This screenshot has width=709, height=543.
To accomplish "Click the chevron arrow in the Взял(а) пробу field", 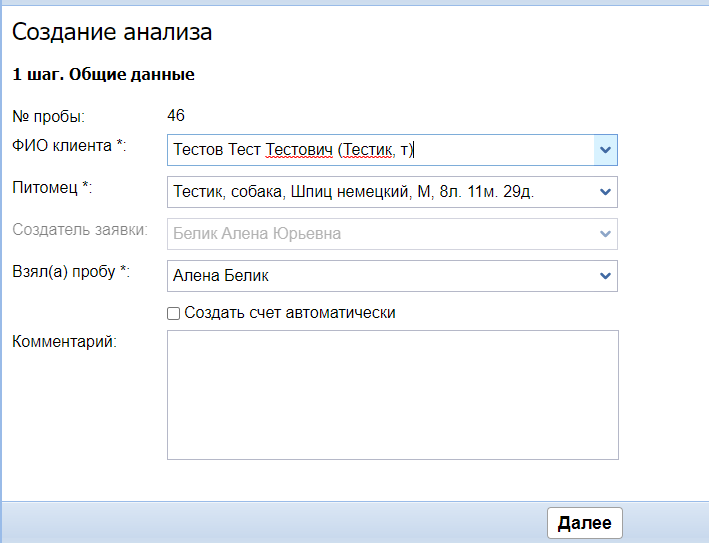I will (x=604, y=276).
